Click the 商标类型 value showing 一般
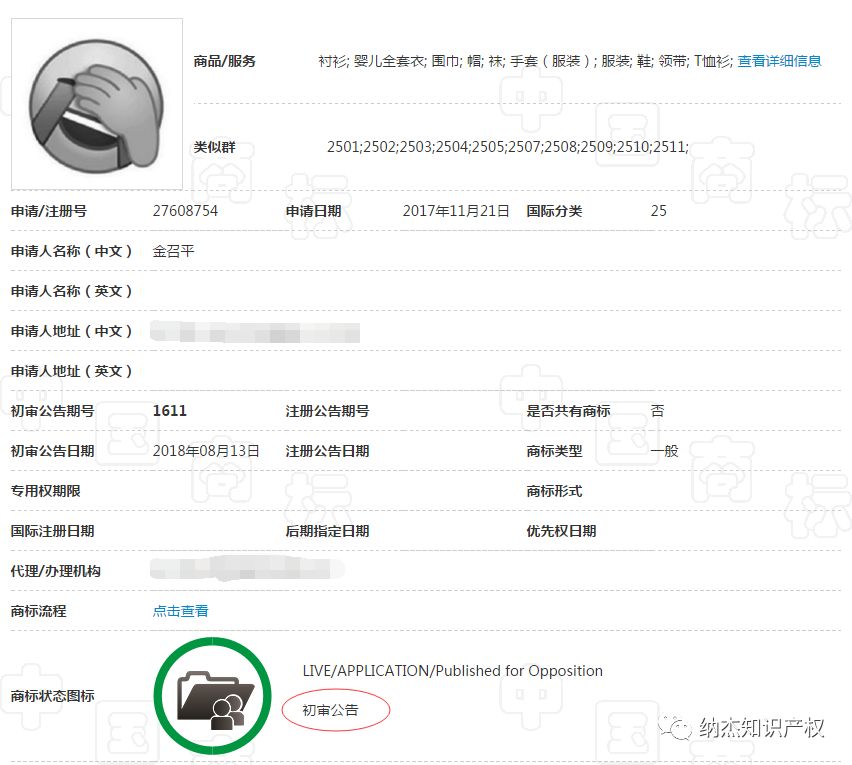Image resolution: width=852 pixels, height=765 pixels. point(665,451)
